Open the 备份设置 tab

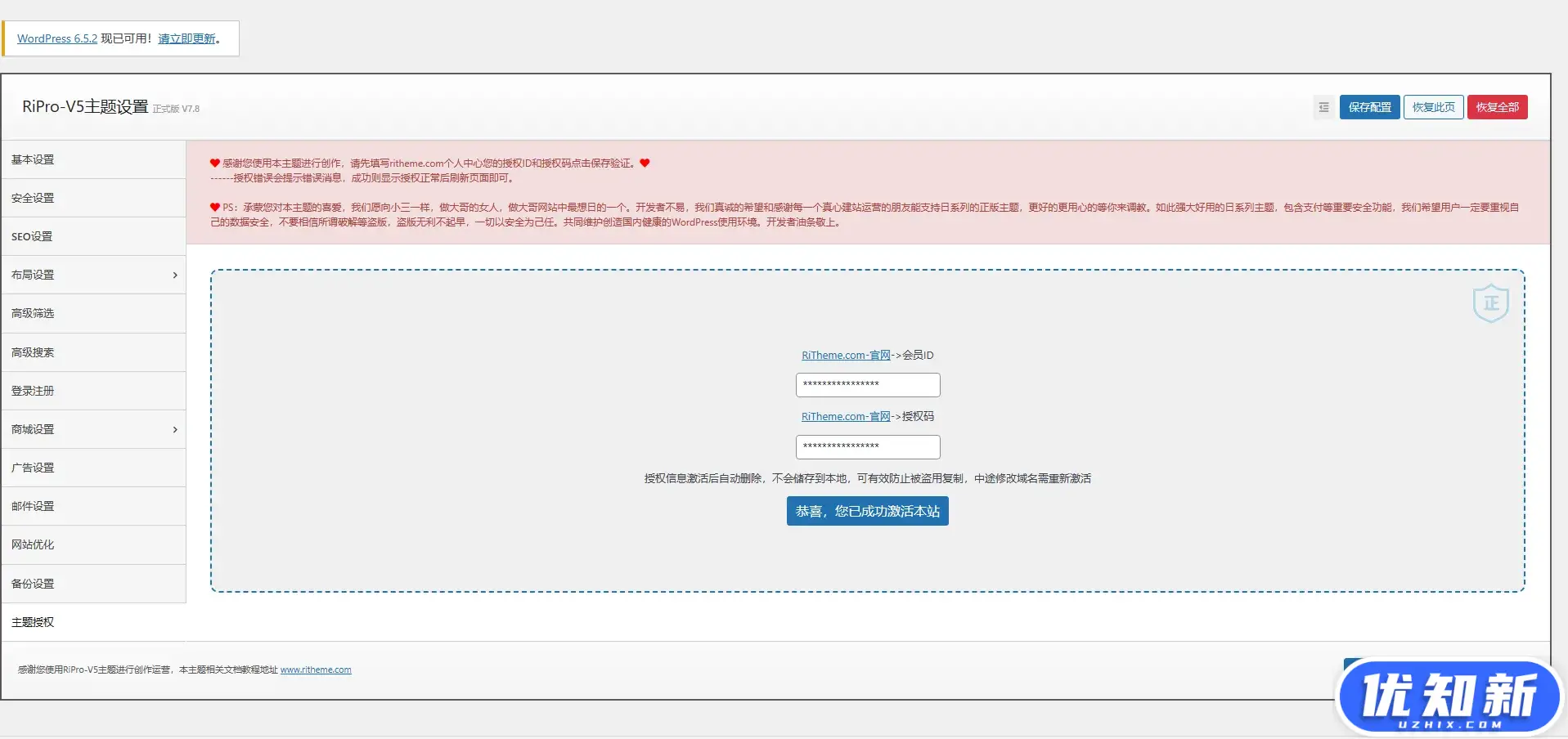coord(93,584)
